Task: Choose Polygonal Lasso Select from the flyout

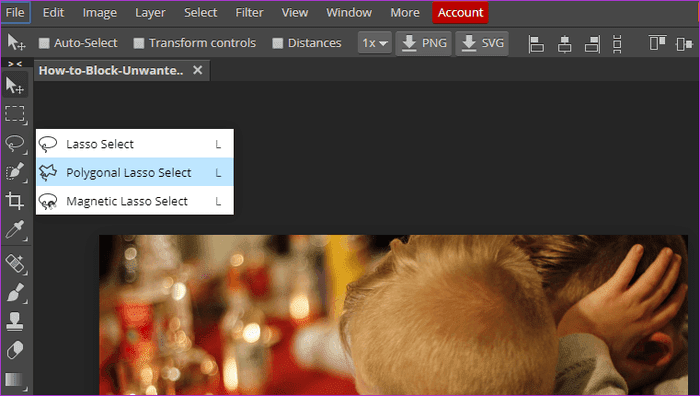Action: (x=135, y=172)
